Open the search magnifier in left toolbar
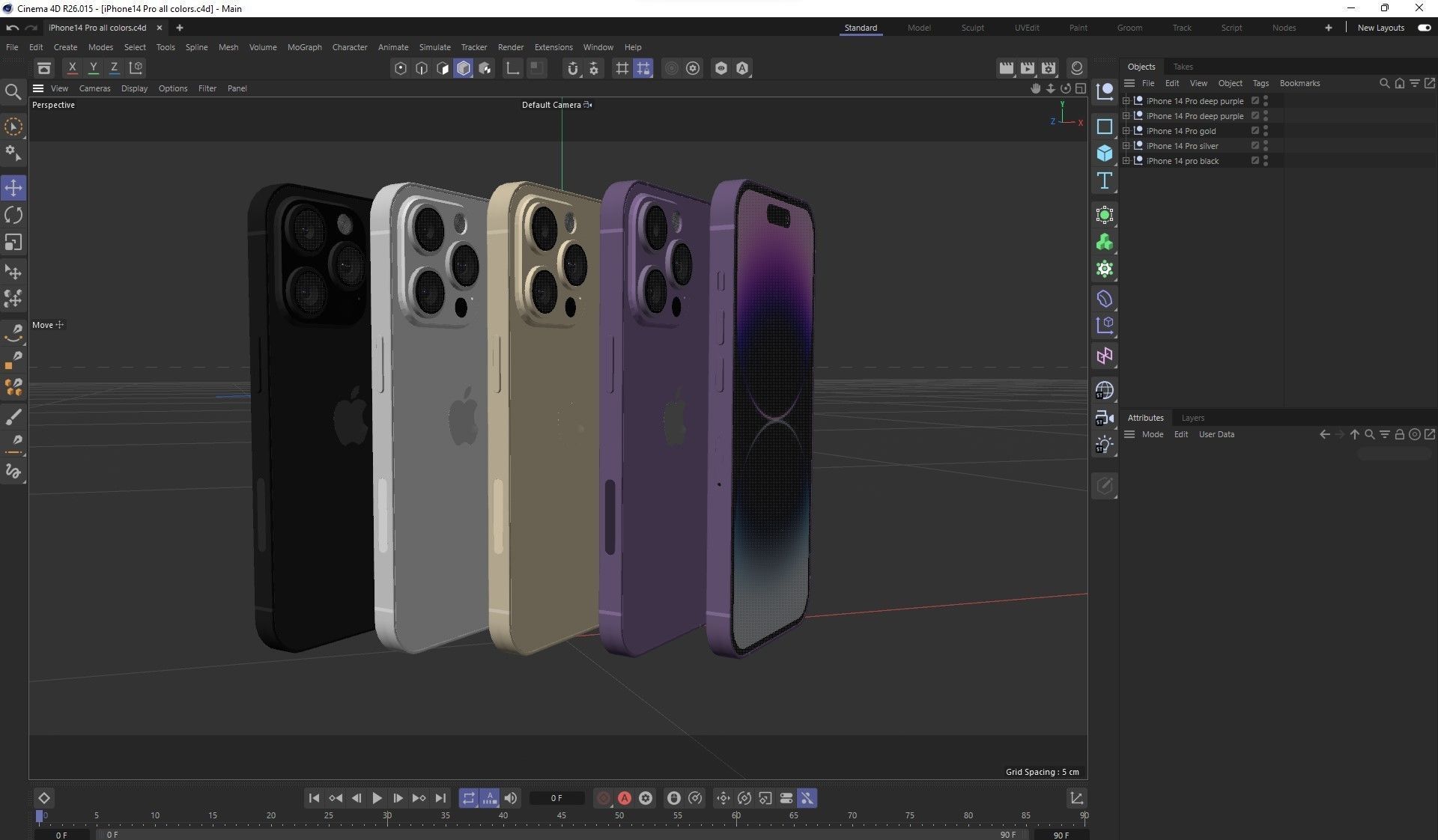Image resolution: width=1438 pixels, height=840 pixels. point(13,92)
